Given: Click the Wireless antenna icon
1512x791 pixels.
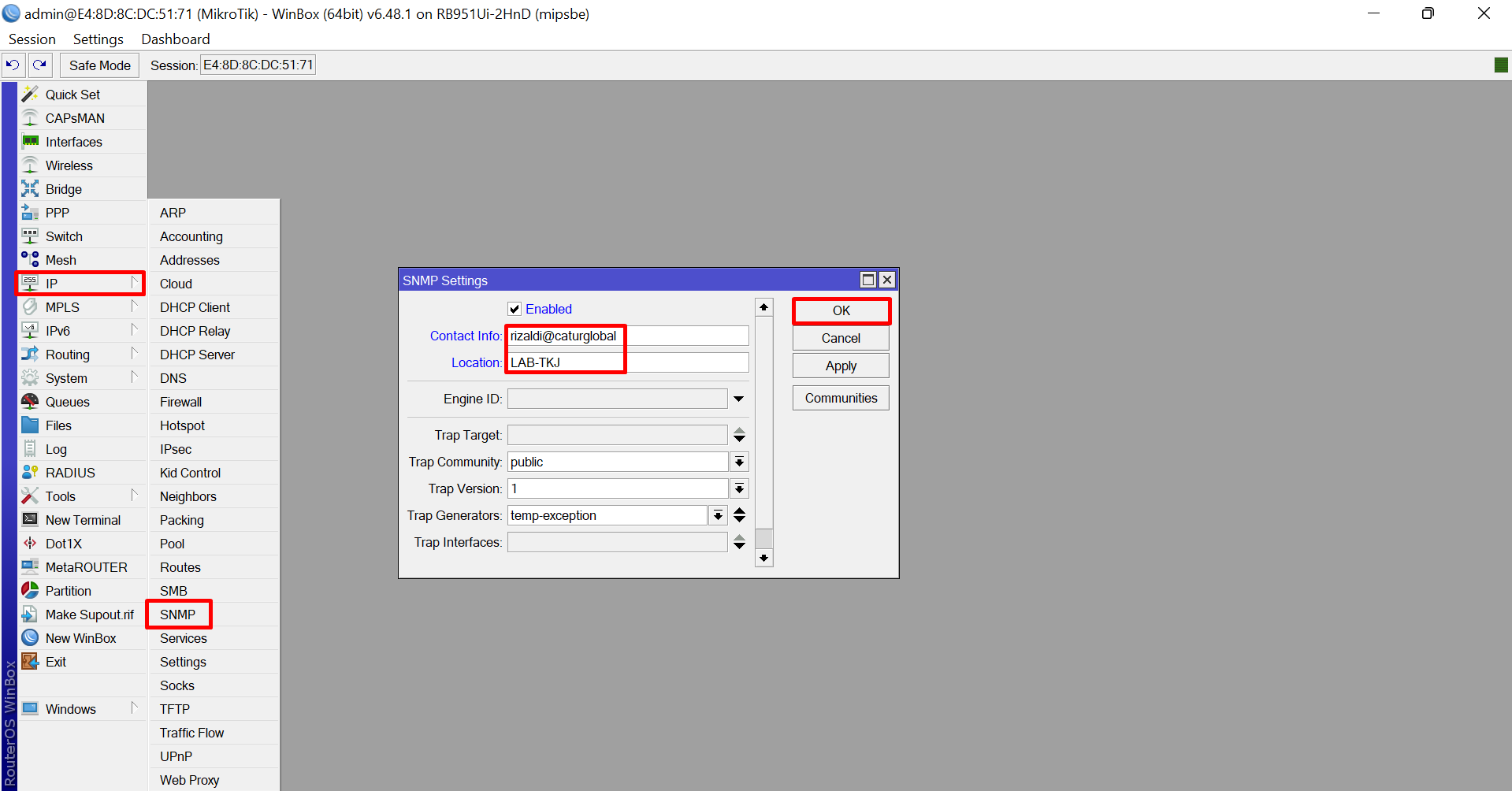Looking at the screenshot, I should point(30,165).
